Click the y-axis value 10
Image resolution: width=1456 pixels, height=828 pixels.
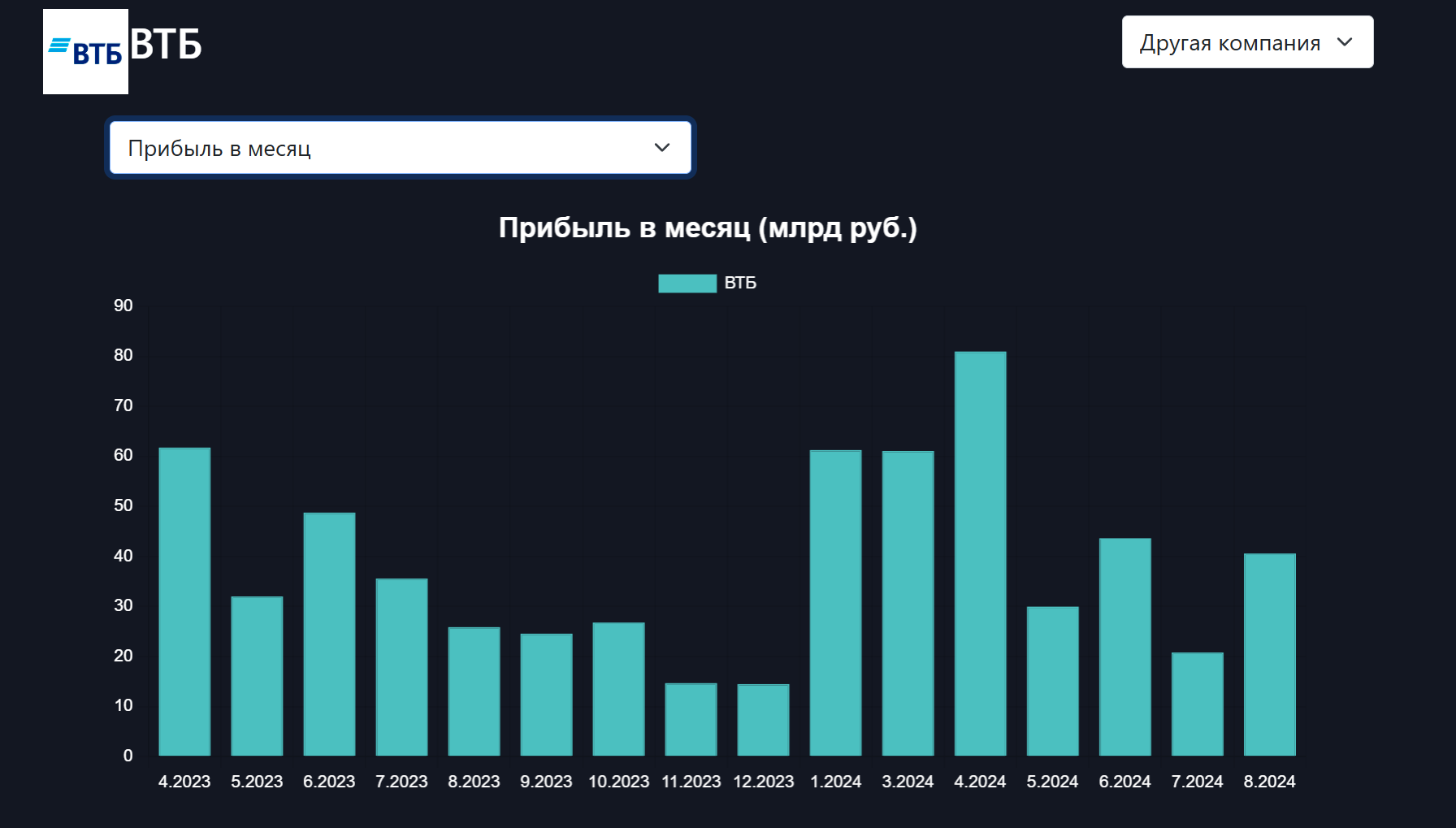pyautogui.click(x=123, y=705)
